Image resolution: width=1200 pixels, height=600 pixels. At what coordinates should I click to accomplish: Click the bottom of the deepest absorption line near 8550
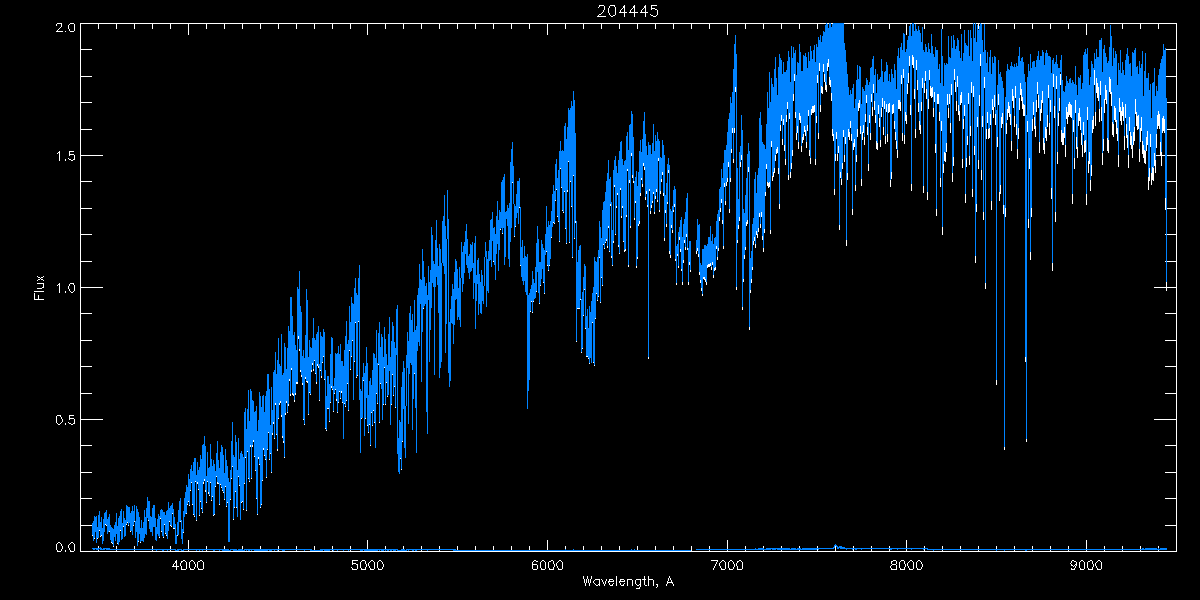(x=1004, y=448)
